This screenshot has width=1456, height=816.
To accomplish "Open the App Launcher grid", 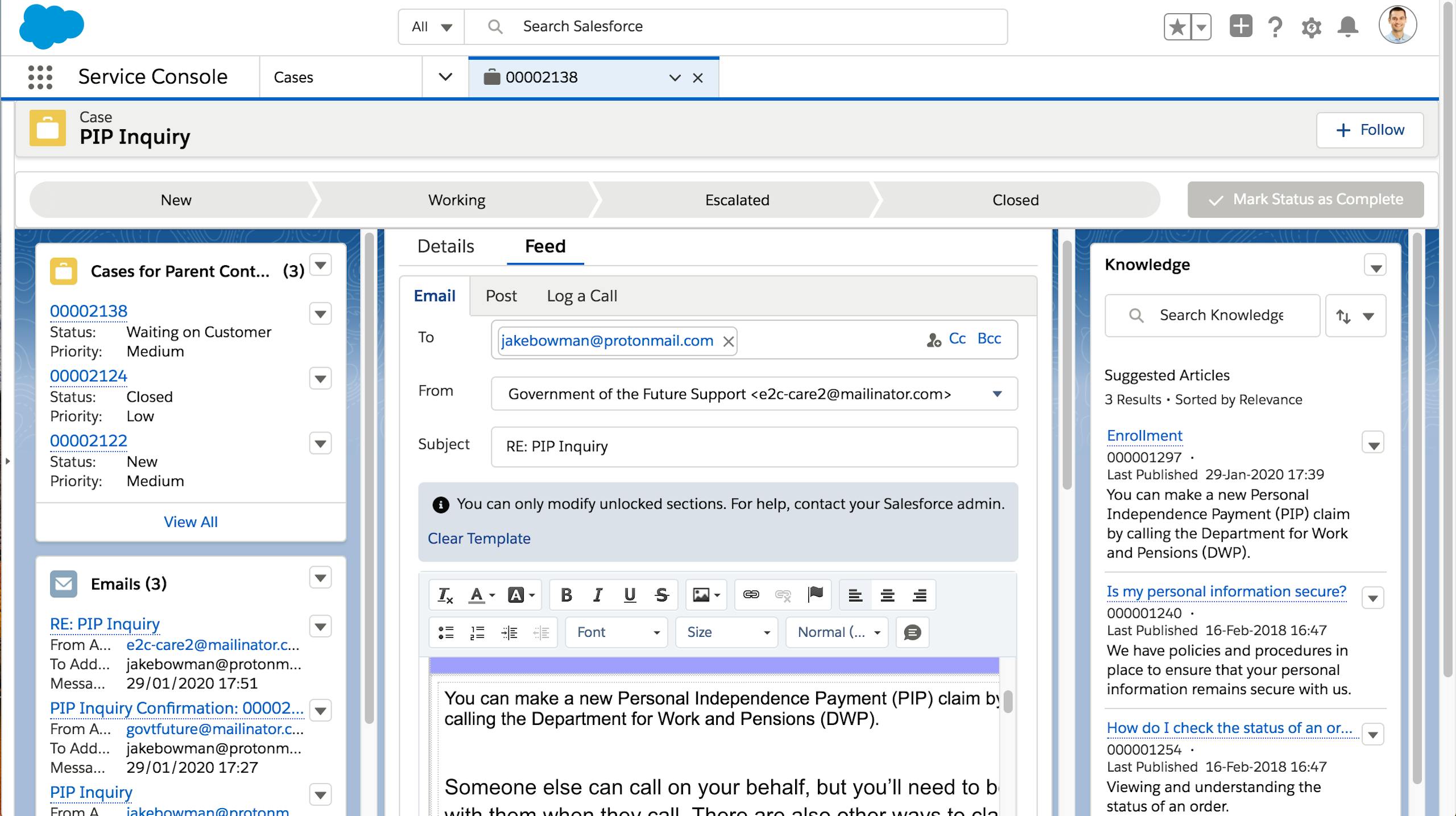I will coord(40,77).
